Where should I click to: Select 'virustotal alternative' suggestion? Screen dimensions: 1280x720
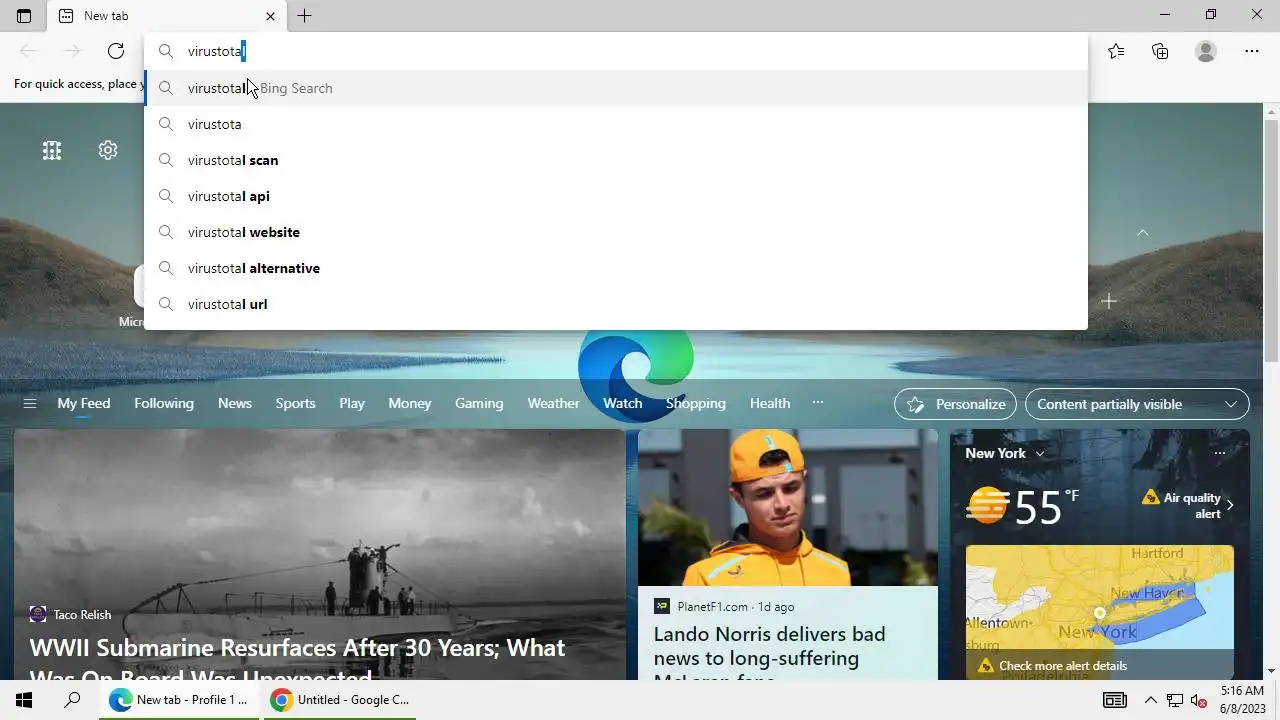[615, 268]
